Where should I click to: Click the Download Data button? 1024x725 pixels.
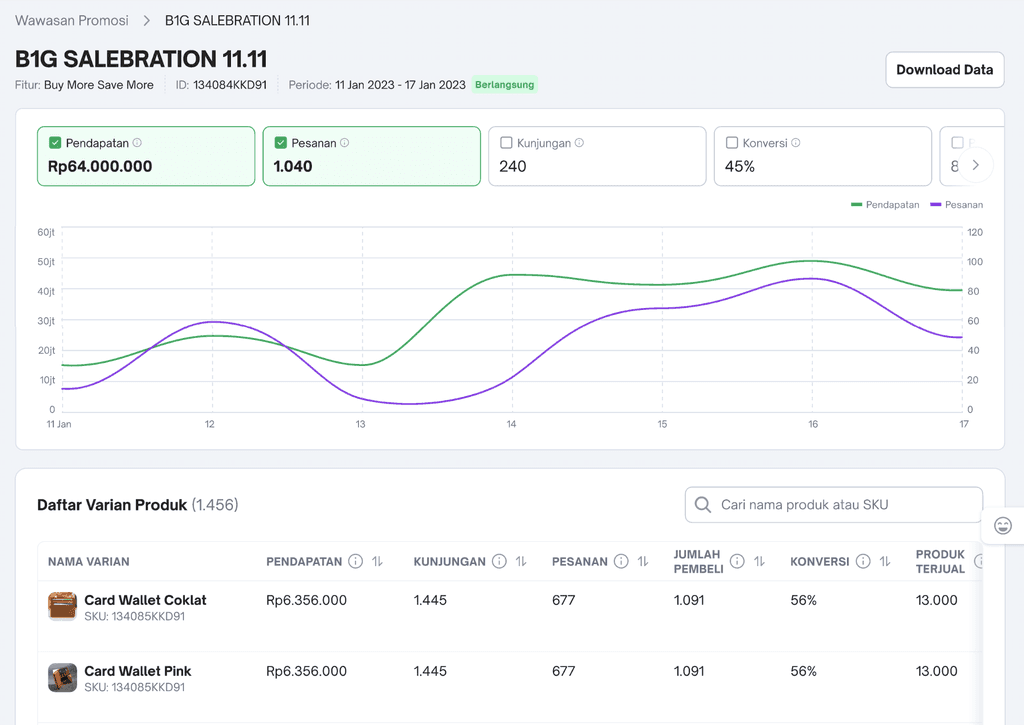click(944, 70)
